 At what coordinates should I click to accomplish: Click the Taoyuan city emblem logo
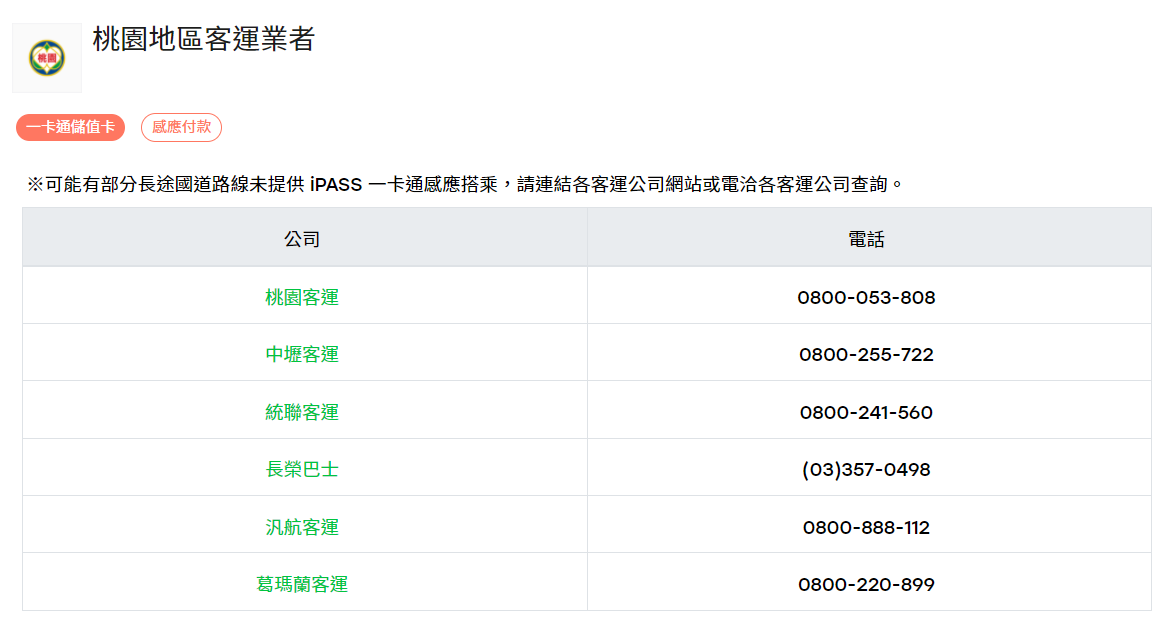46,58
